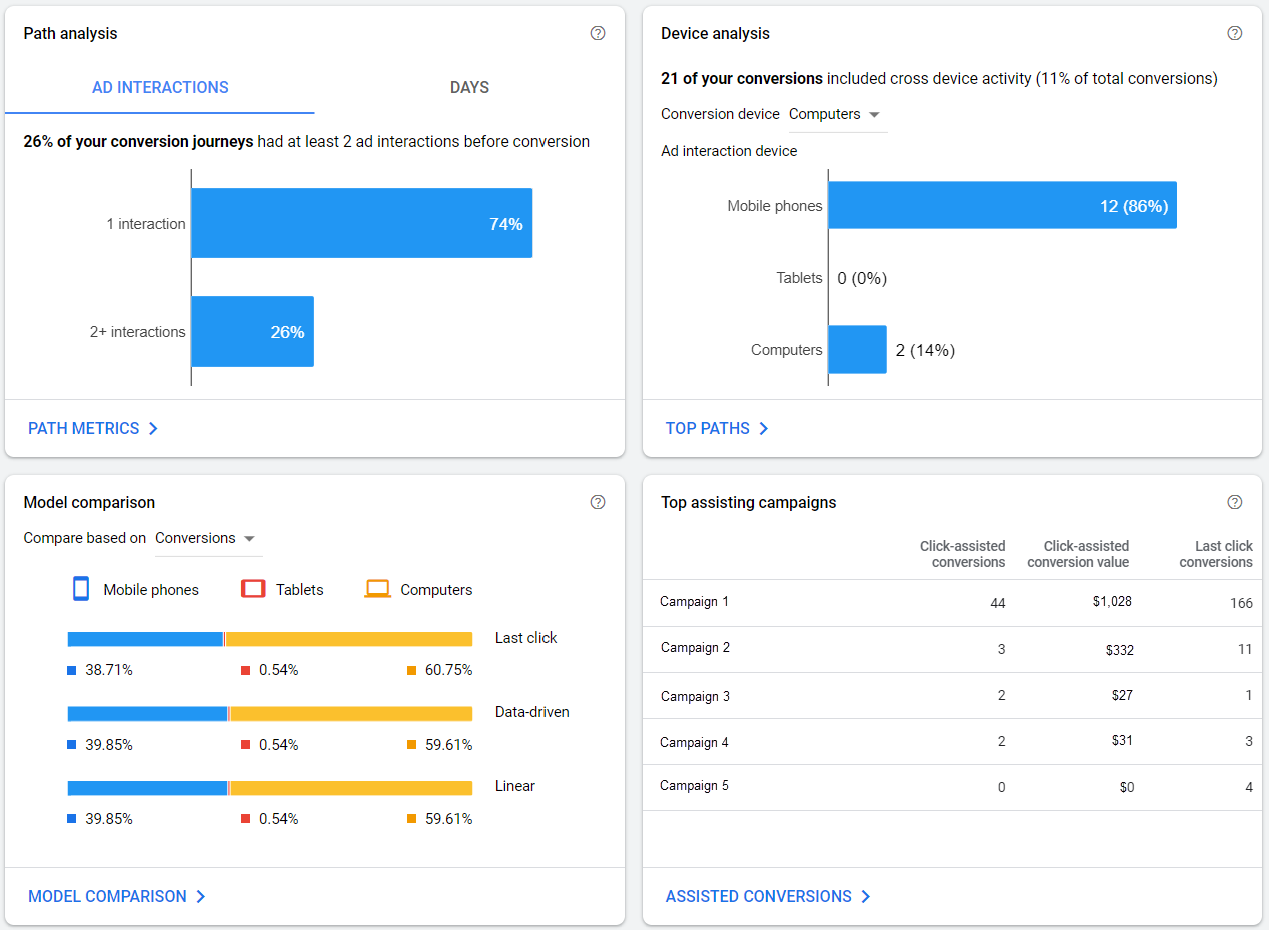Open the TOP PATHS link
Image resolution: width=1269 pixels, height=930 pixels.
coord(709,428)
